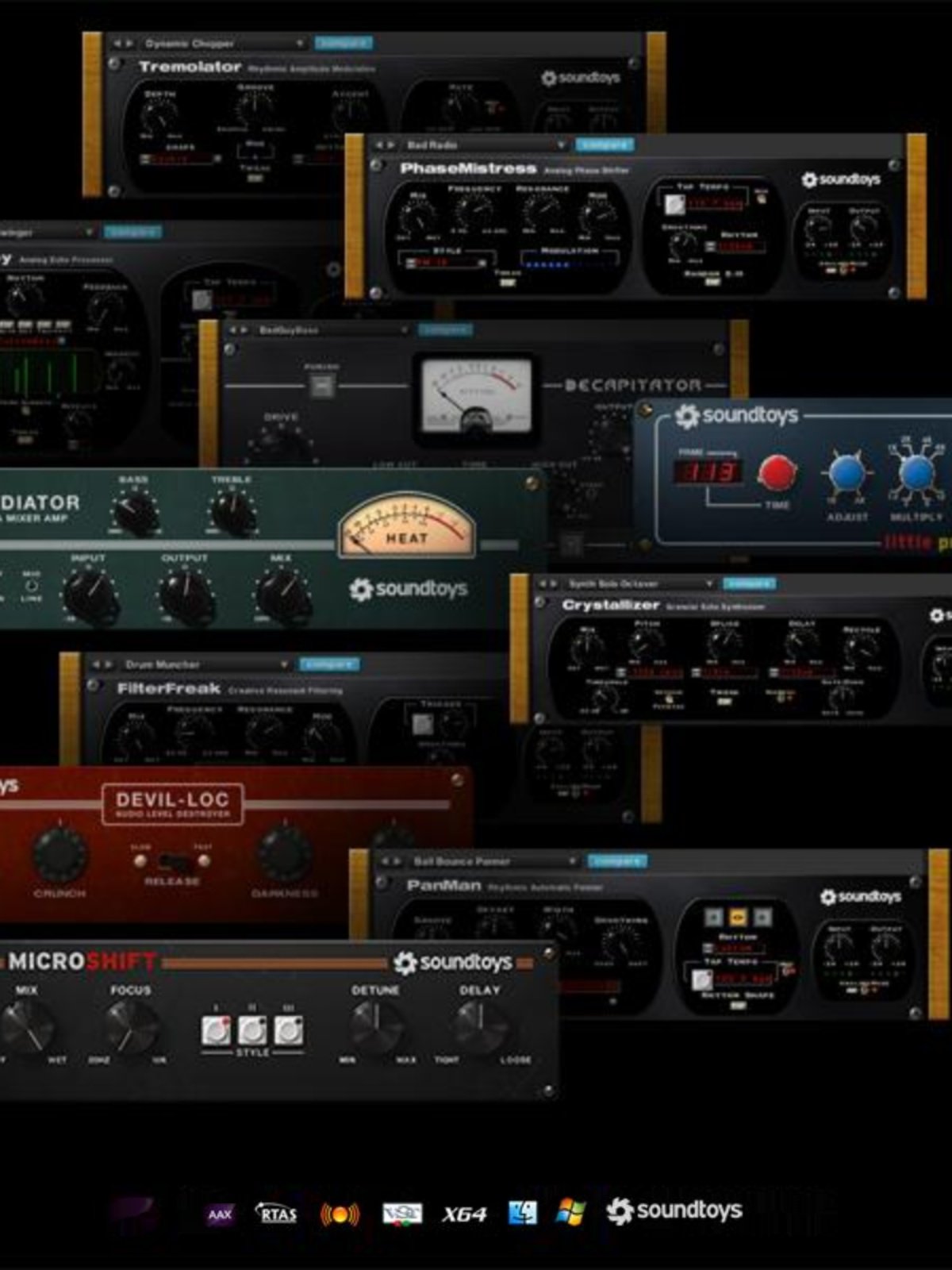Click Compare button on Decapitator
952x1270 pixels.
tap(445, 329)
